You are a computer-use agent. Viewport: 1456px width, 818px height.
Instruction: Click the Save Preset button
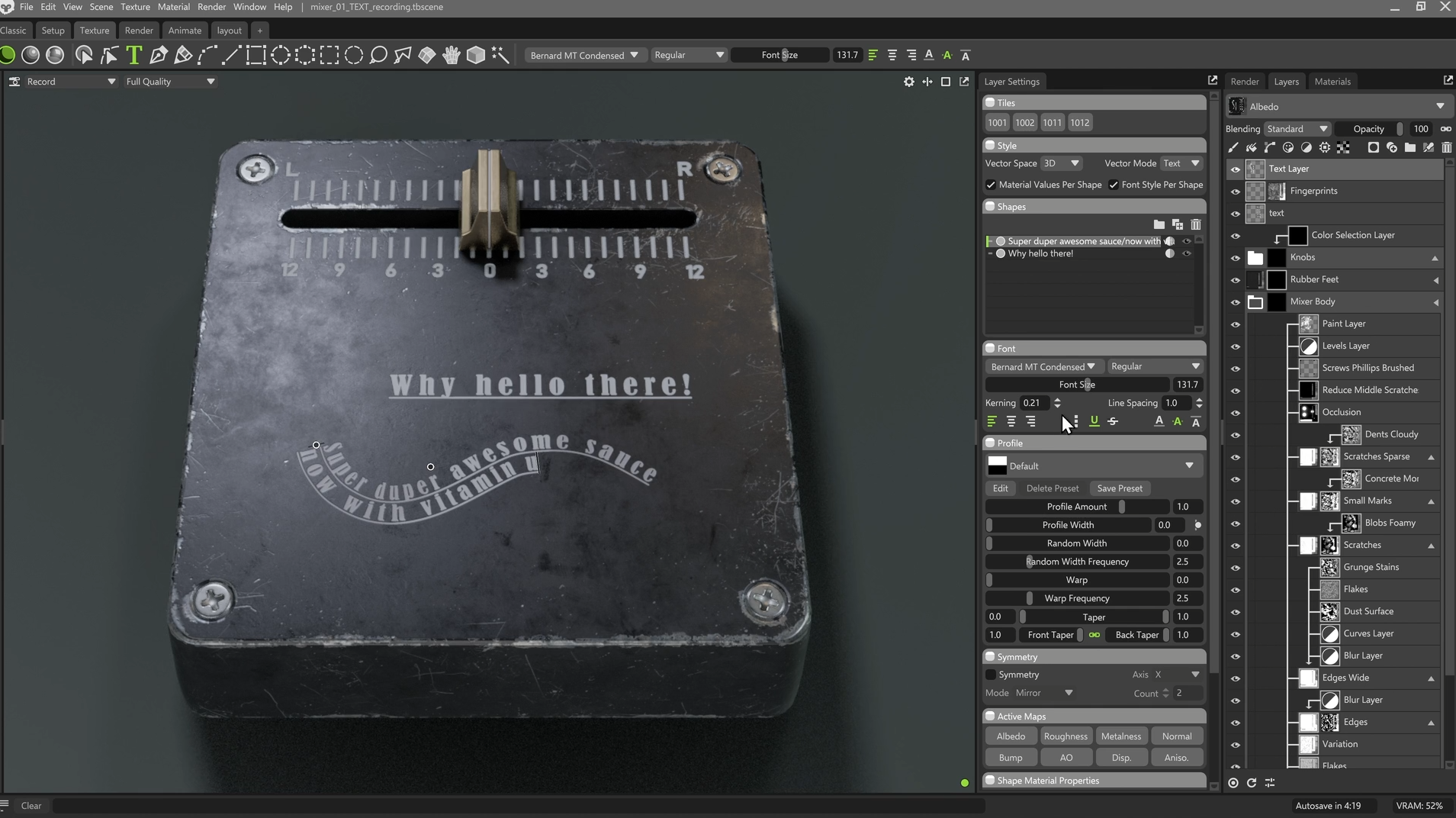(x=1119, y=488)
